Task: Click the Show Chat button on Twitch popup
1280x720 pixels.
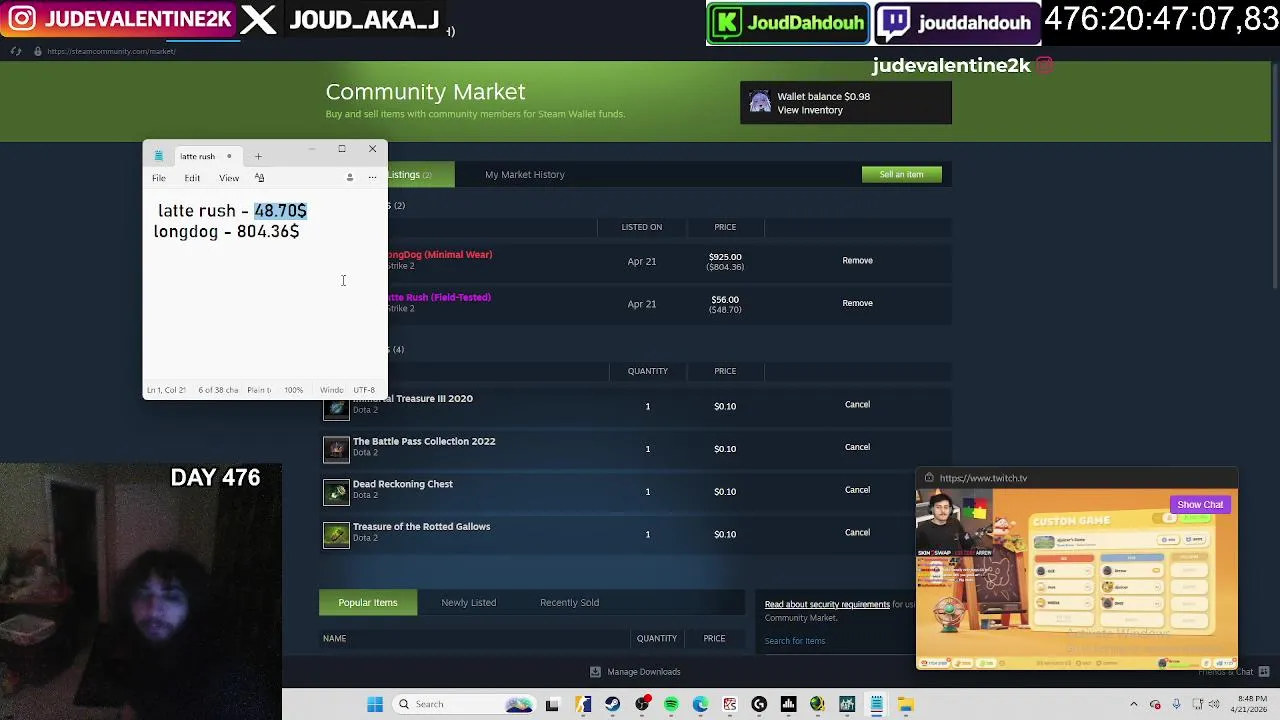Action: pos(1200,505)
